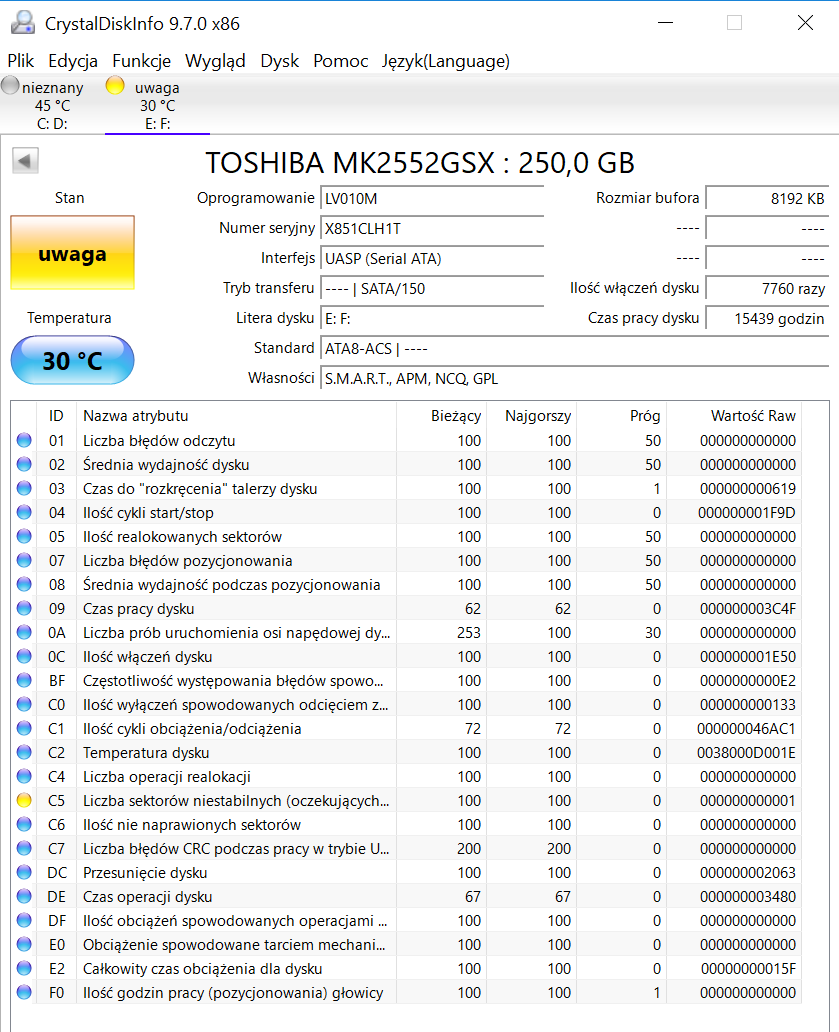Click the buffer size value 8192 KB
Viewport: 839px width, 1032px height.
767,199
